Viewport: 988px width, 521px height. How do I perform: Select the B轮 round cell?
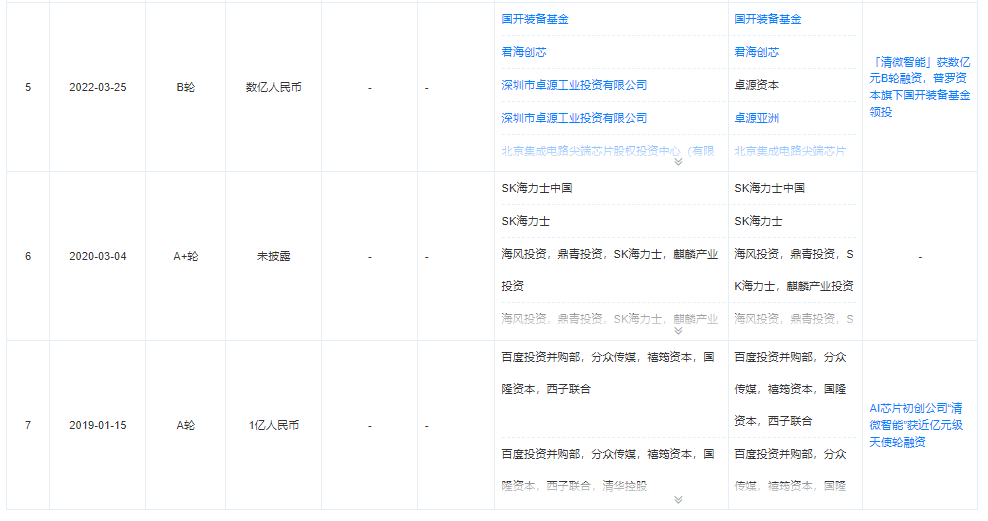pos(185,88)
